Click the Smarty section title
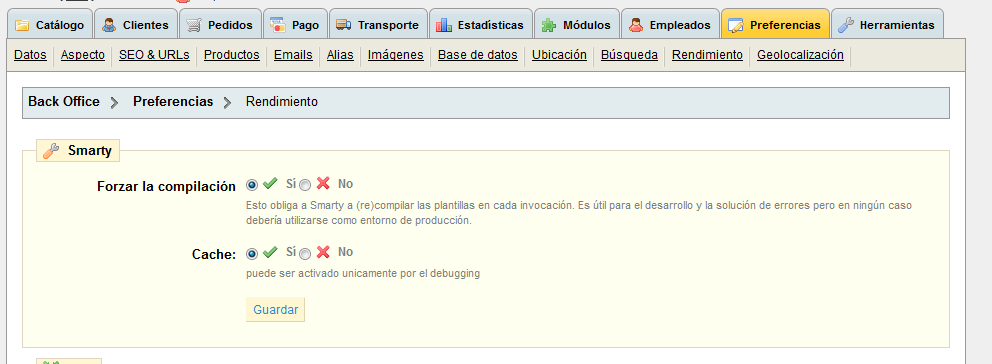The height and width of the screenshot is (364, 992). pyautogui.click(x=90, y=151)
